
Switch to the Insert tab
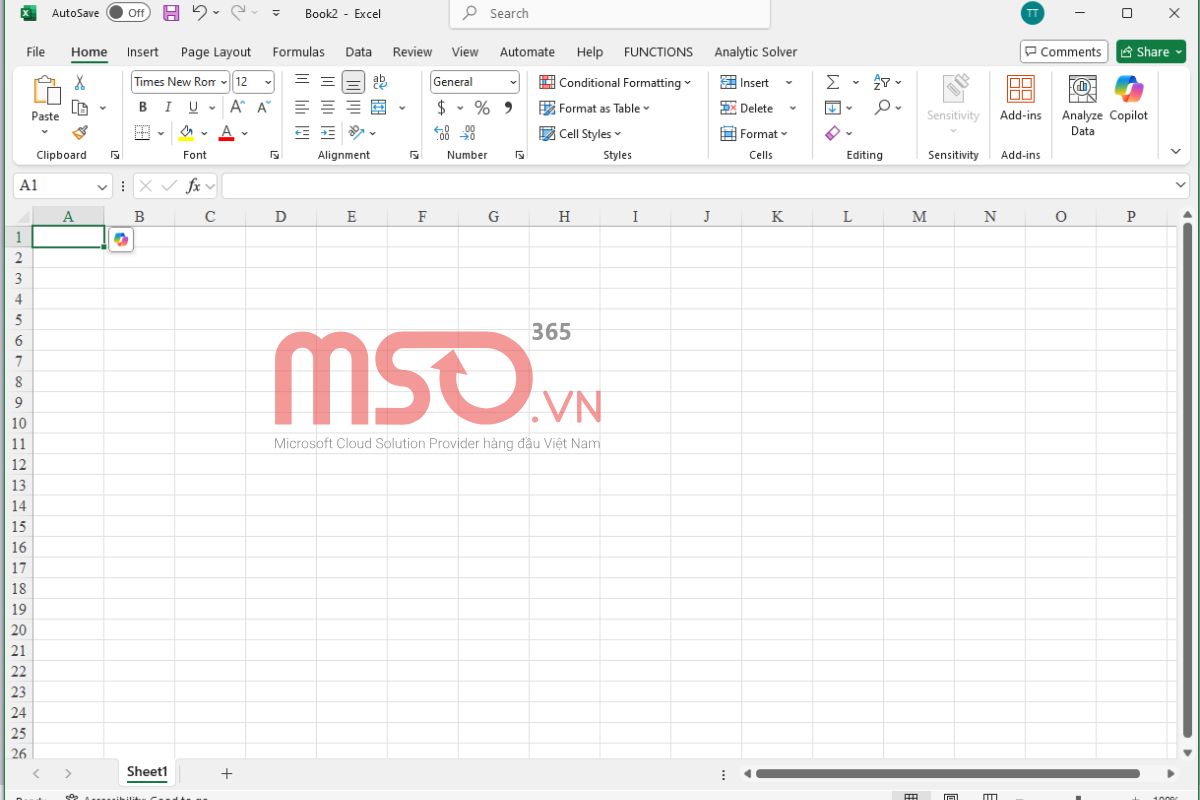click(143, 52)
